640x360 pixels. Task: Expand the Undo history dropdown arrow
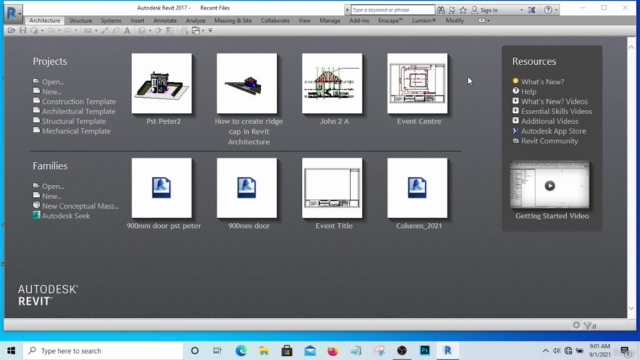pyautogui.click(x=59, y=31)
